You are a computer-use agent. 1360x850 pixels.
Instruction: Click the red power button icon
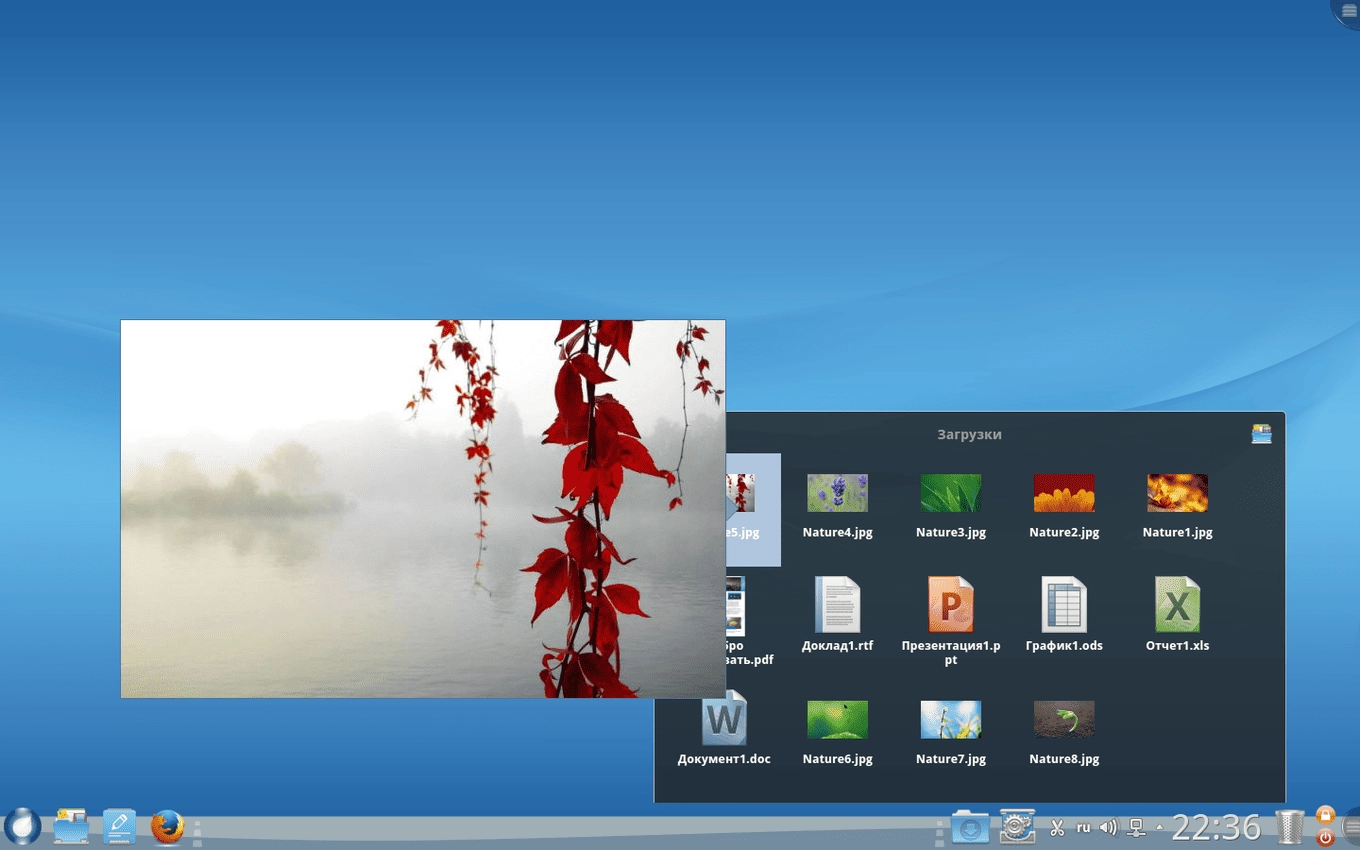(1326, 838)
